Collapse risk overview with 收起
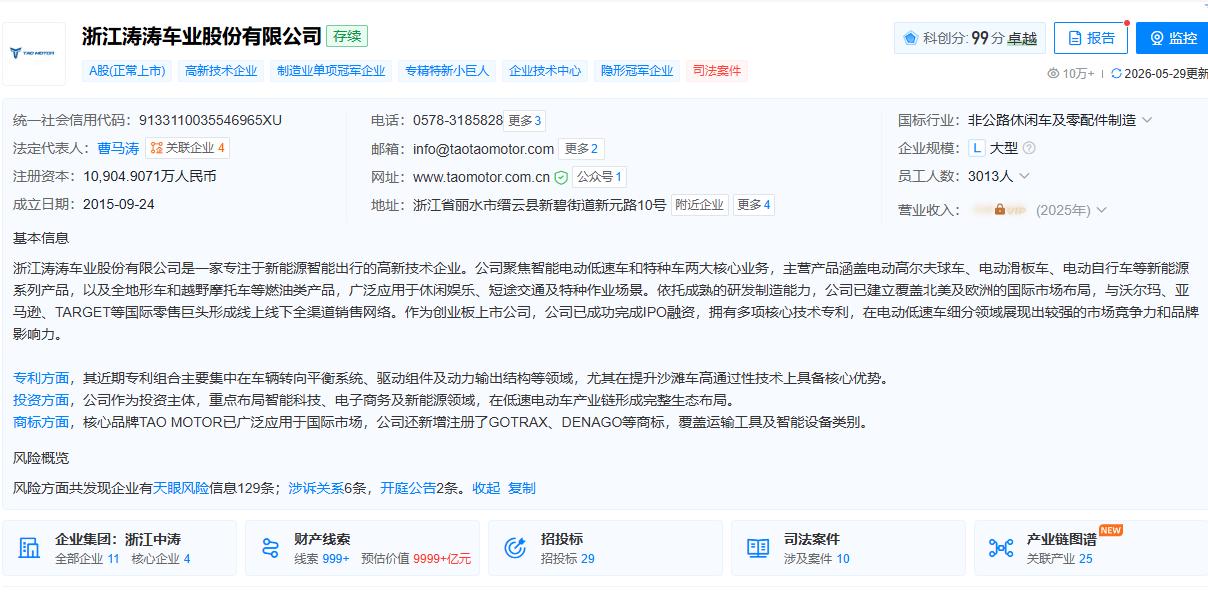1208x592 pixels. (x=486, y=488)
